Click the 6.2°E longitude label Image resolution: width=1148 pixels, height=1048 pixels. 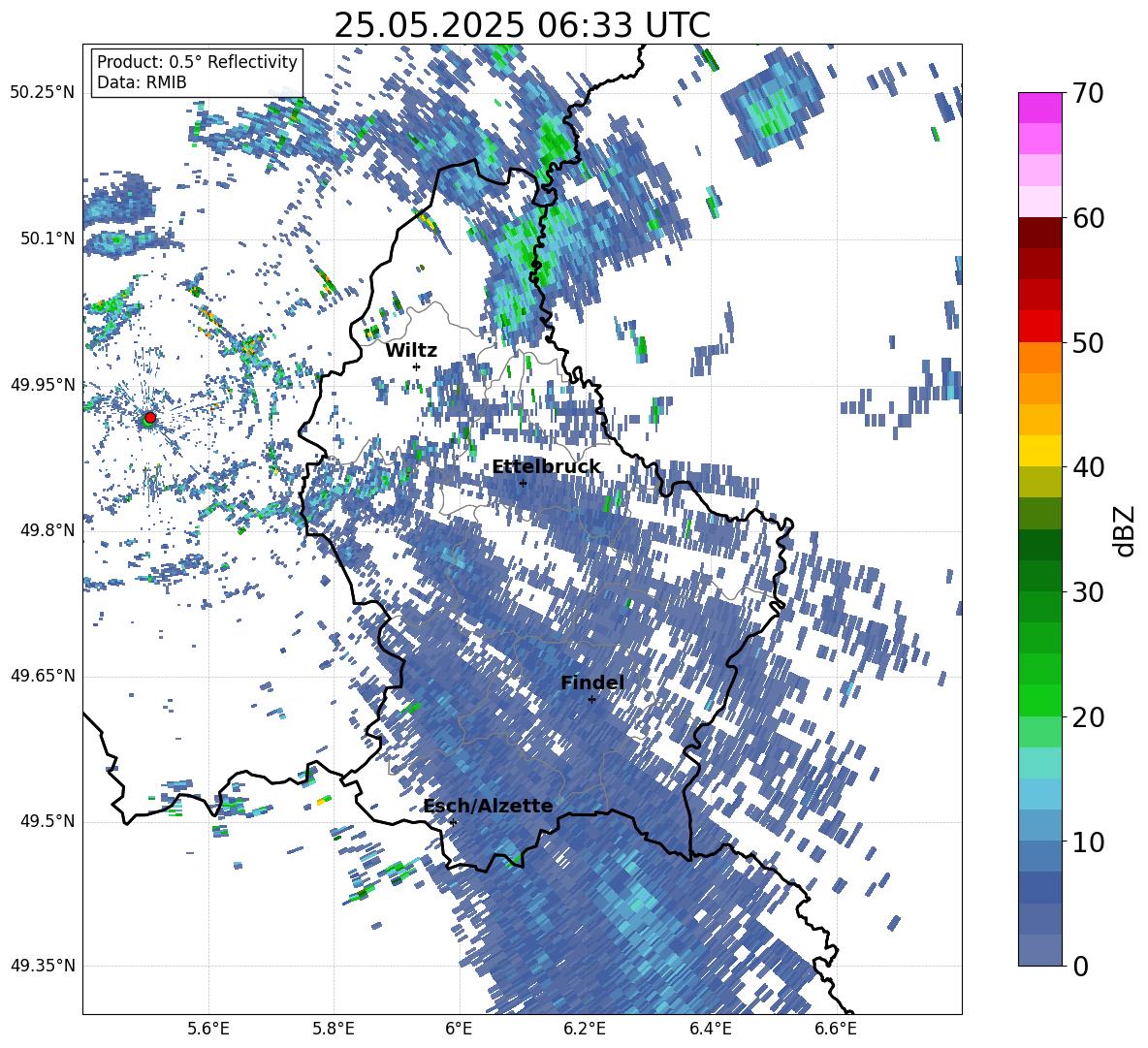(585, 1029)
